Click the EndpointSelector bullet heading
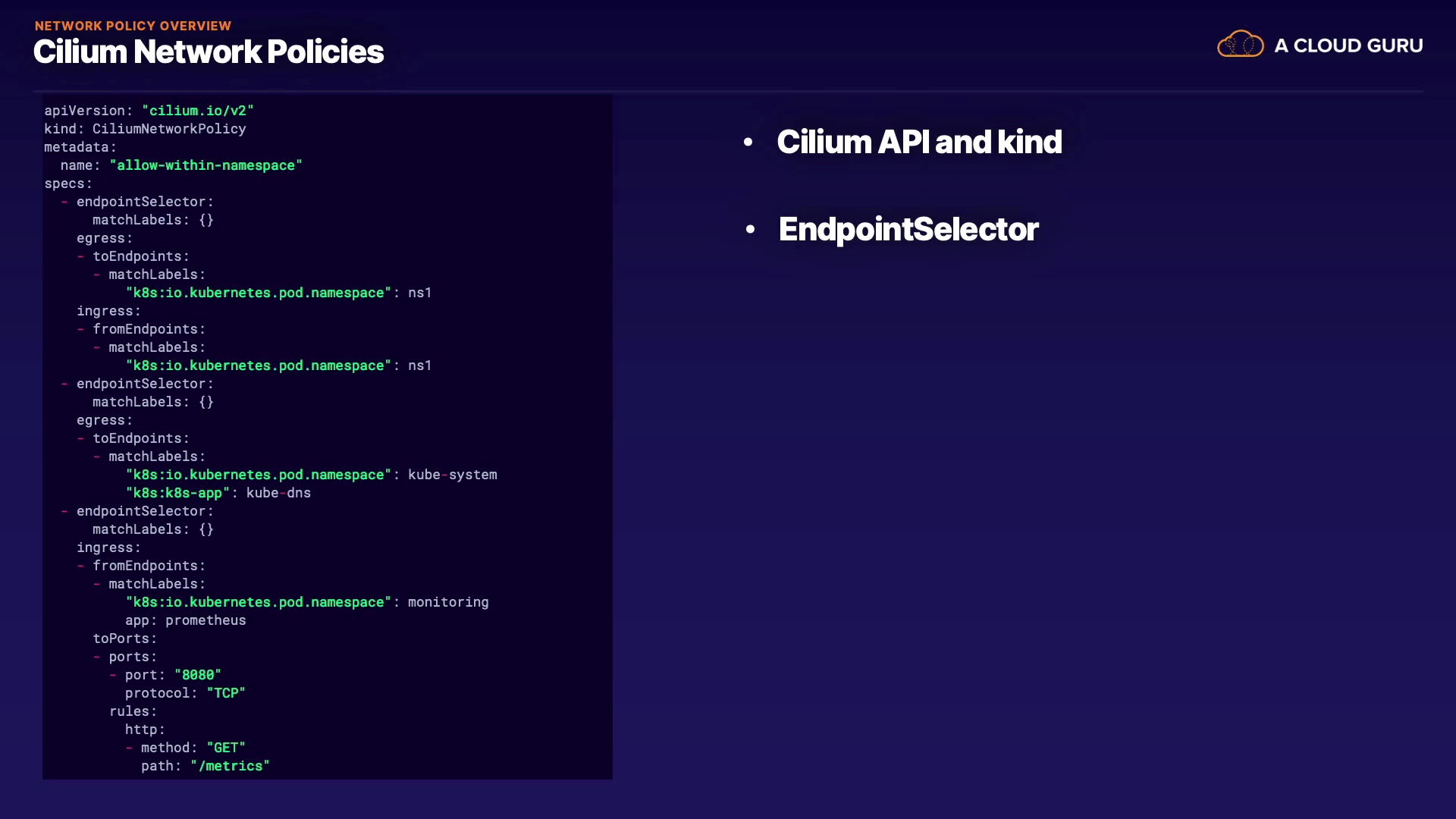 click(908, 229)
